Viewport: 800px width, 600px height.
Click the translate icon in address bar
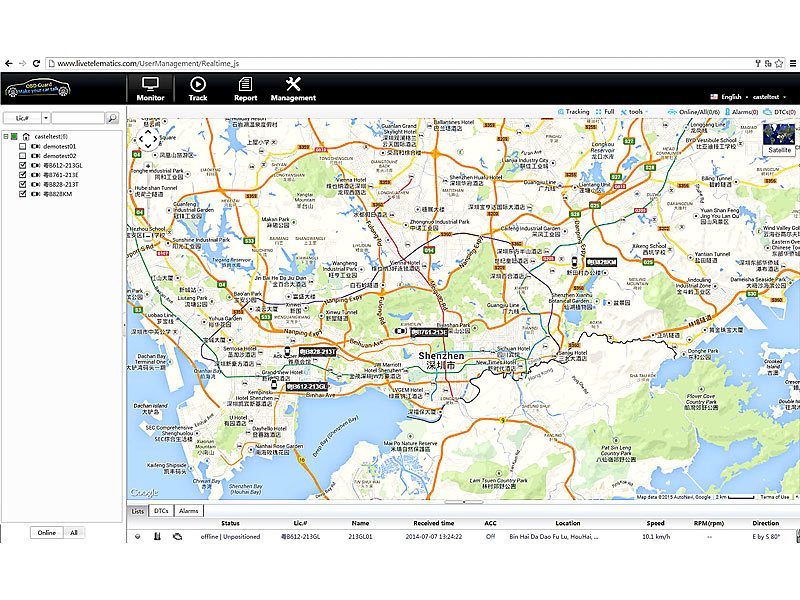[x=768, y=63]
